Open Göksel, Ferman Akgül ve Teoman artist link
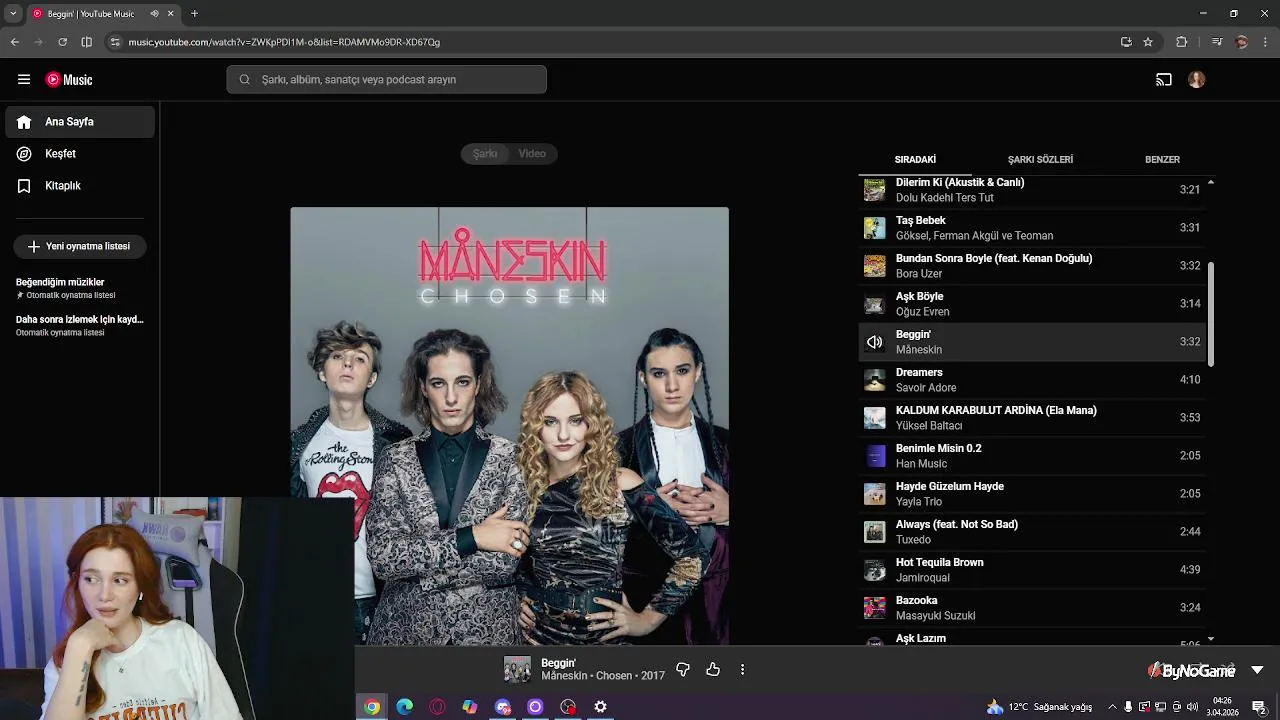Screen dimensions: 1280x720 [x=974, y=236]
